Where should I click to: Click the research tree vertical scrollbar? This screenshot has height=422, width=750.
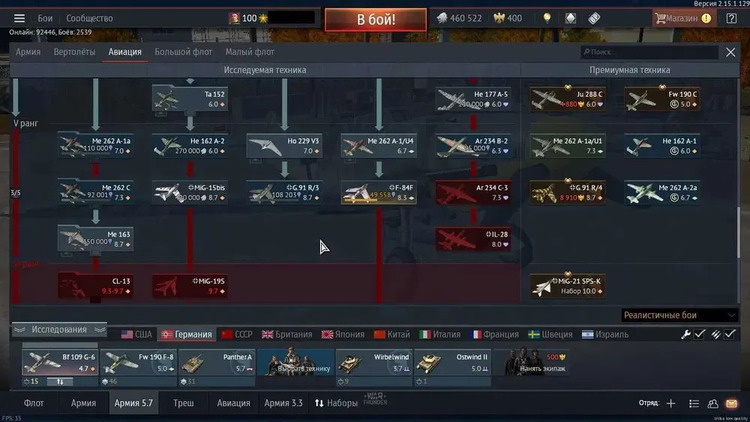[738, 232]
